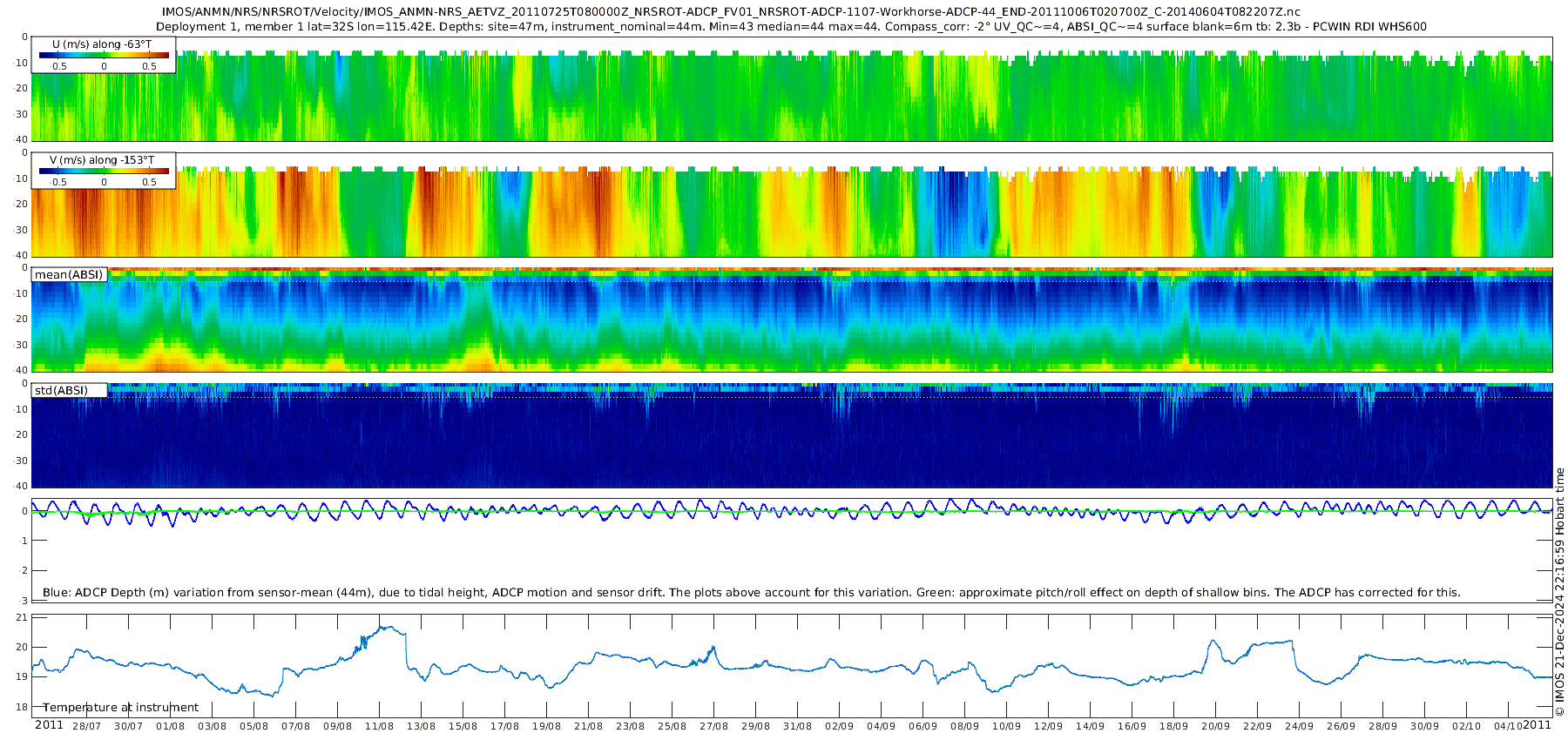Select the '08/09' date tick label
The image size is (1568, 740).
click(964, 726)
